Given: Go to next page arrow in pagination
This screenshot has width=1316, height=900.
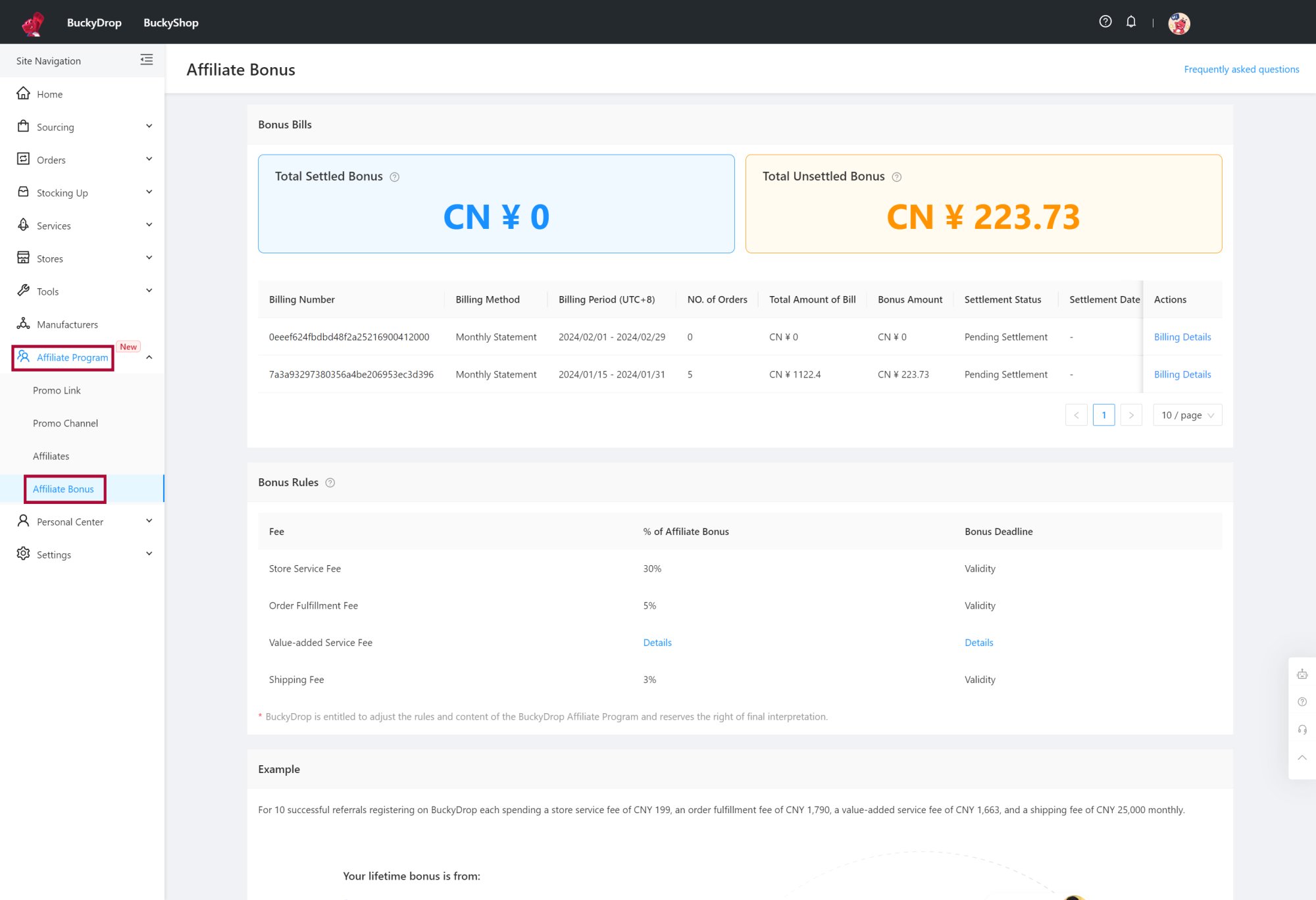Looking at the screenshot, I should [1131, 415].
